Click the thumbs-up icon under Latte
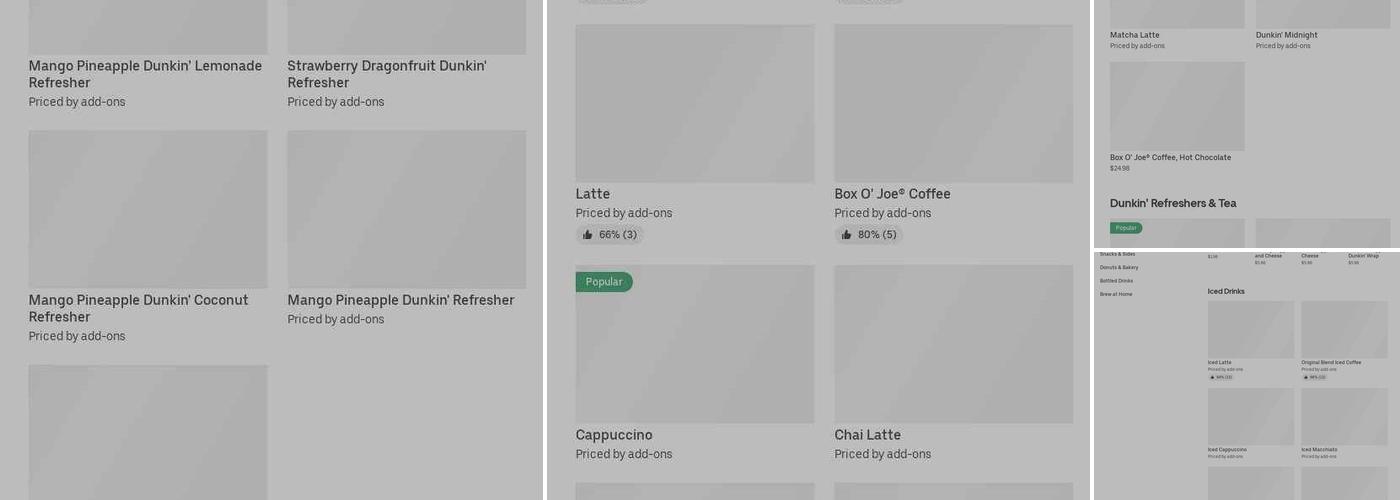 coord(588,235)
